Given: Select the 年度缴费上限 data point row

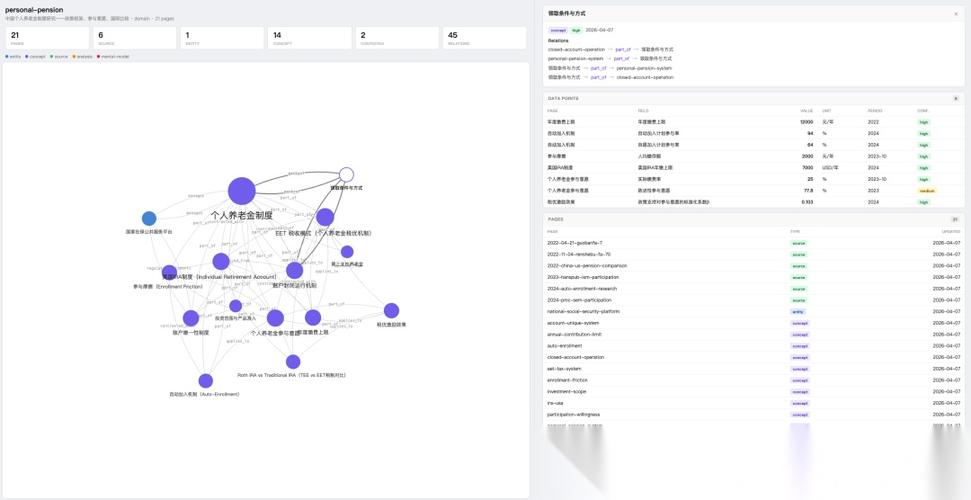Looking at the screenshot, I should (753, 122).
